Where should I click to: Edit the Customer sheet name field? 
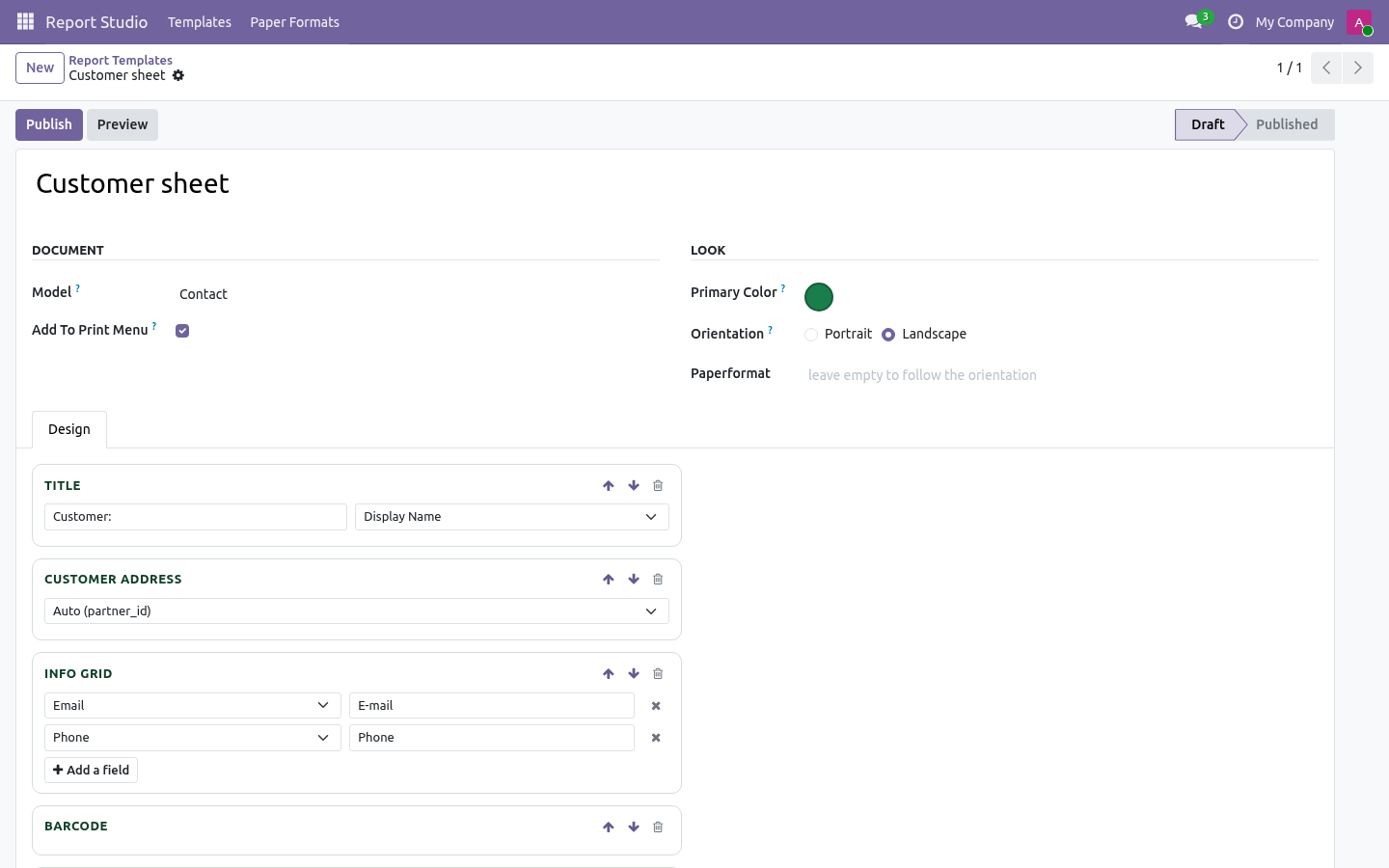click(x=675, y=183)
